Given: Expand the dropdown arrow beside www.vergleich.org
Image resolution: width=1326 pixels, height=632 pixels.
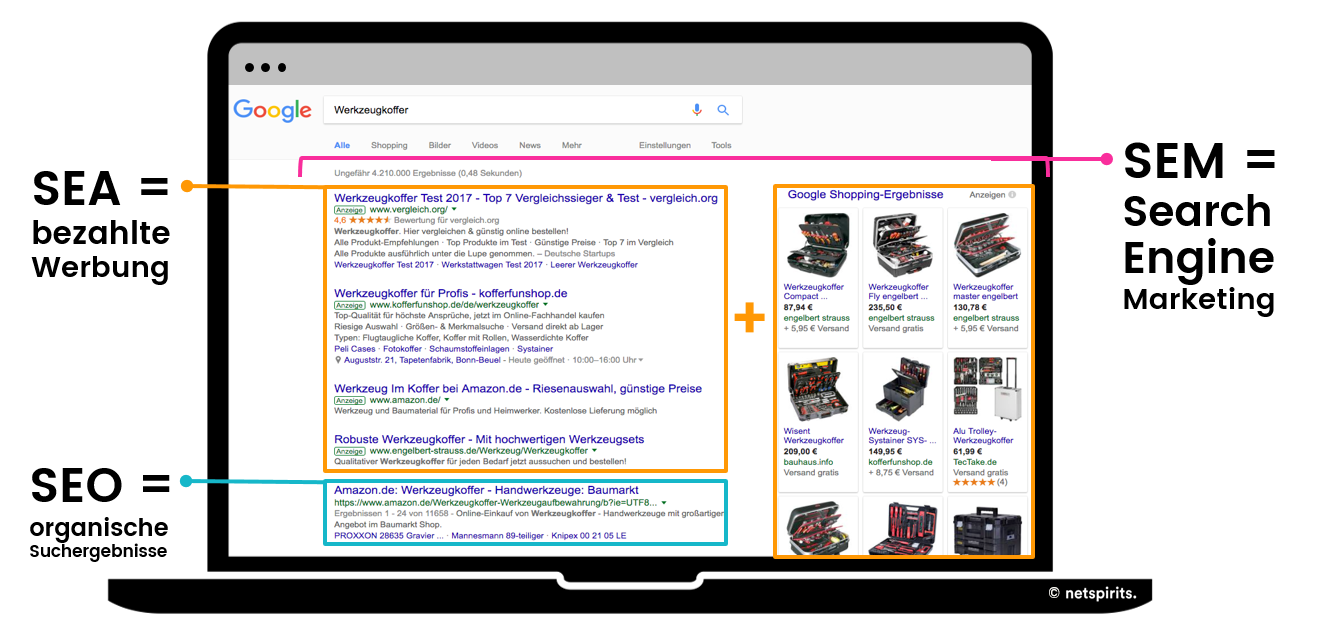Looking at the screenshot, I should point(454,211).
